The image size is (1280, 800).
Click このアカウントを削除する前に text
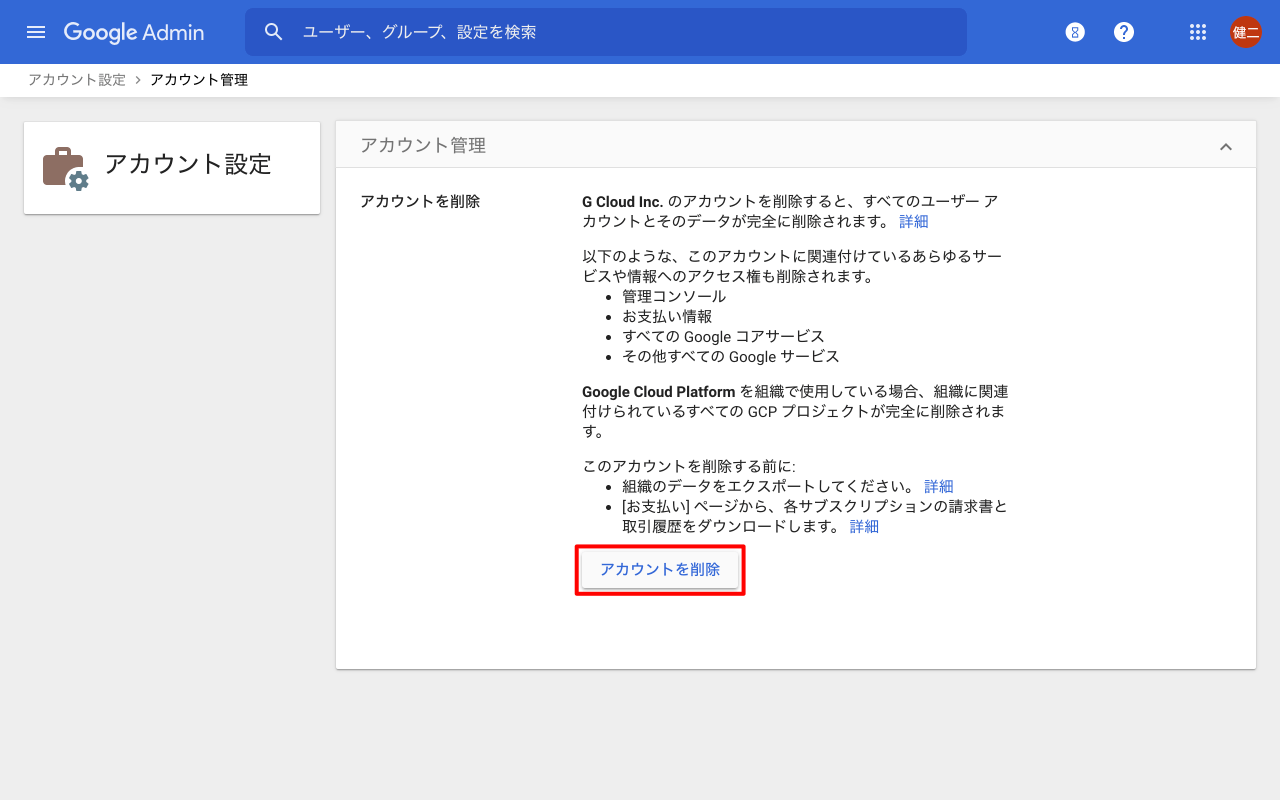click(689, 466)
